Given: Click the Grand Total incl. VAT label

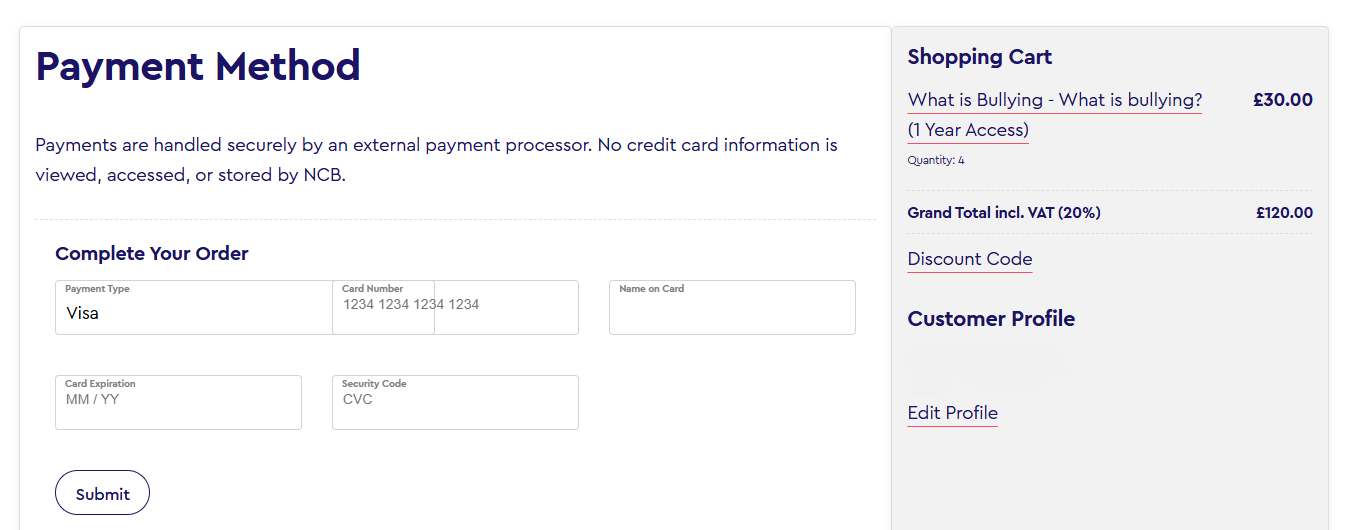Looking at the screenshot, I should (1003, 213).
